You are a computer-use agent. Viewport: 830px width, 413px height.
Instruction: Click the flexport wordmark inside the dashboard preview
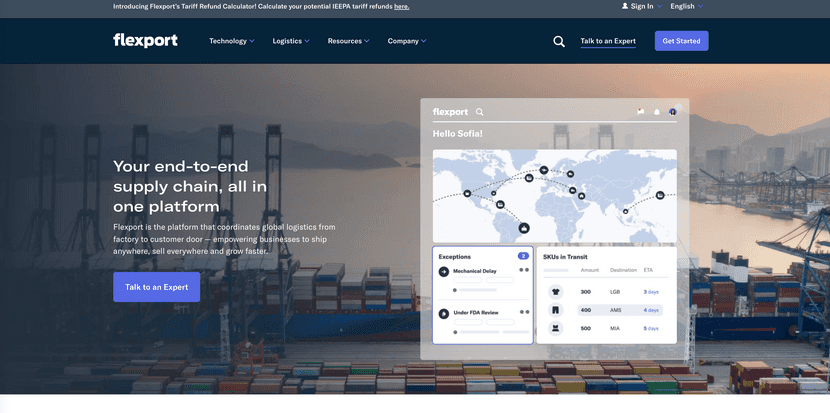(x=450, y=112)
